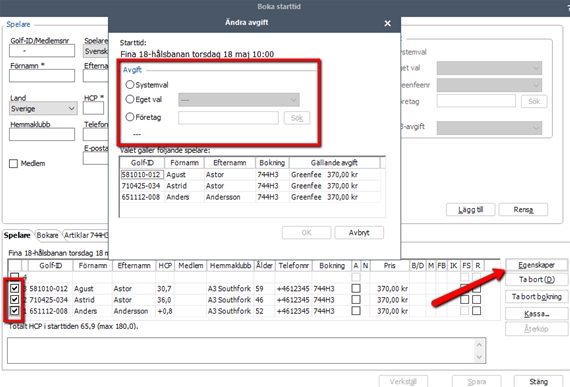Image resolution: width=570 pixels, height=387 pixels.
Task: Toggle the R checkbox for Astrid row
Action: pos(477,299)
